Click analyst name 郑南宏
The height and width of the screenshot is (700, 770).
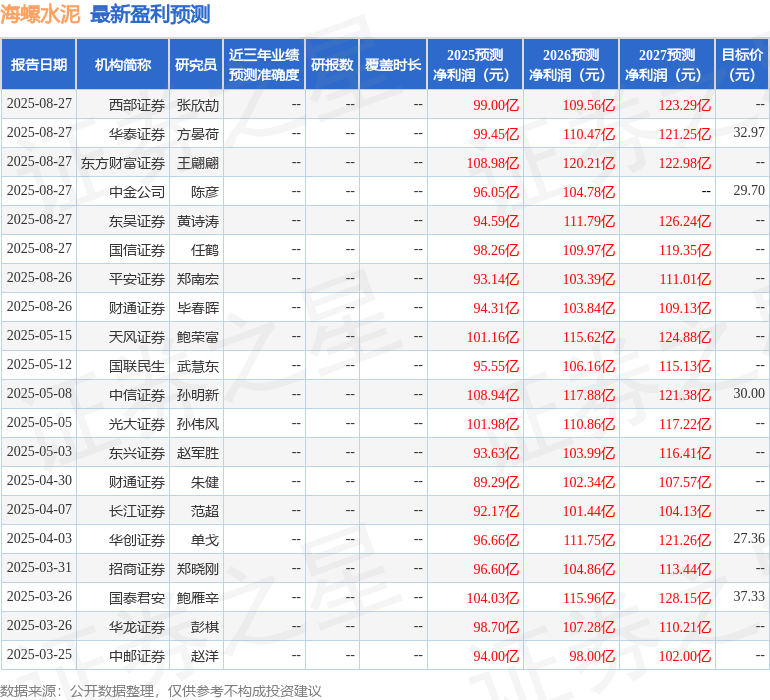[x=197, y=279]
